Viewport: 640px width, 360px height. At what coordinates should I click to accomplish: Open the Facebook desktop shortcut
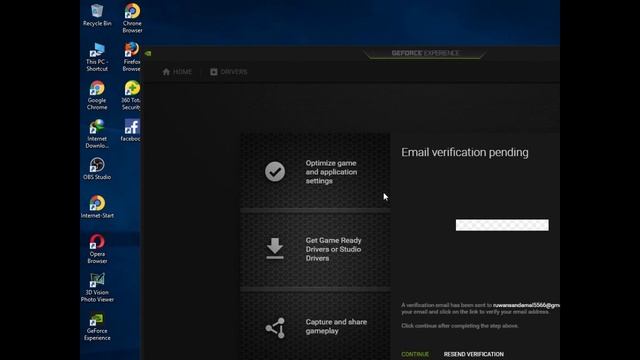click(131, 131)
